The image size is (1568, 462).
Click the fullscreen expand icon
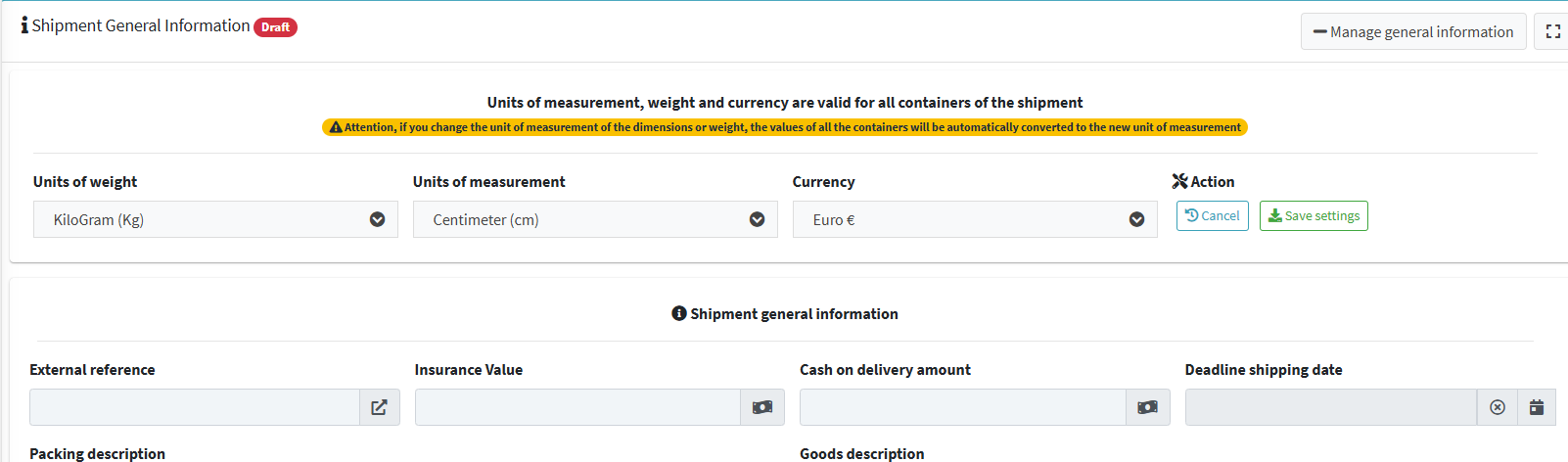pyautogui.click(x=1552, y=31)
